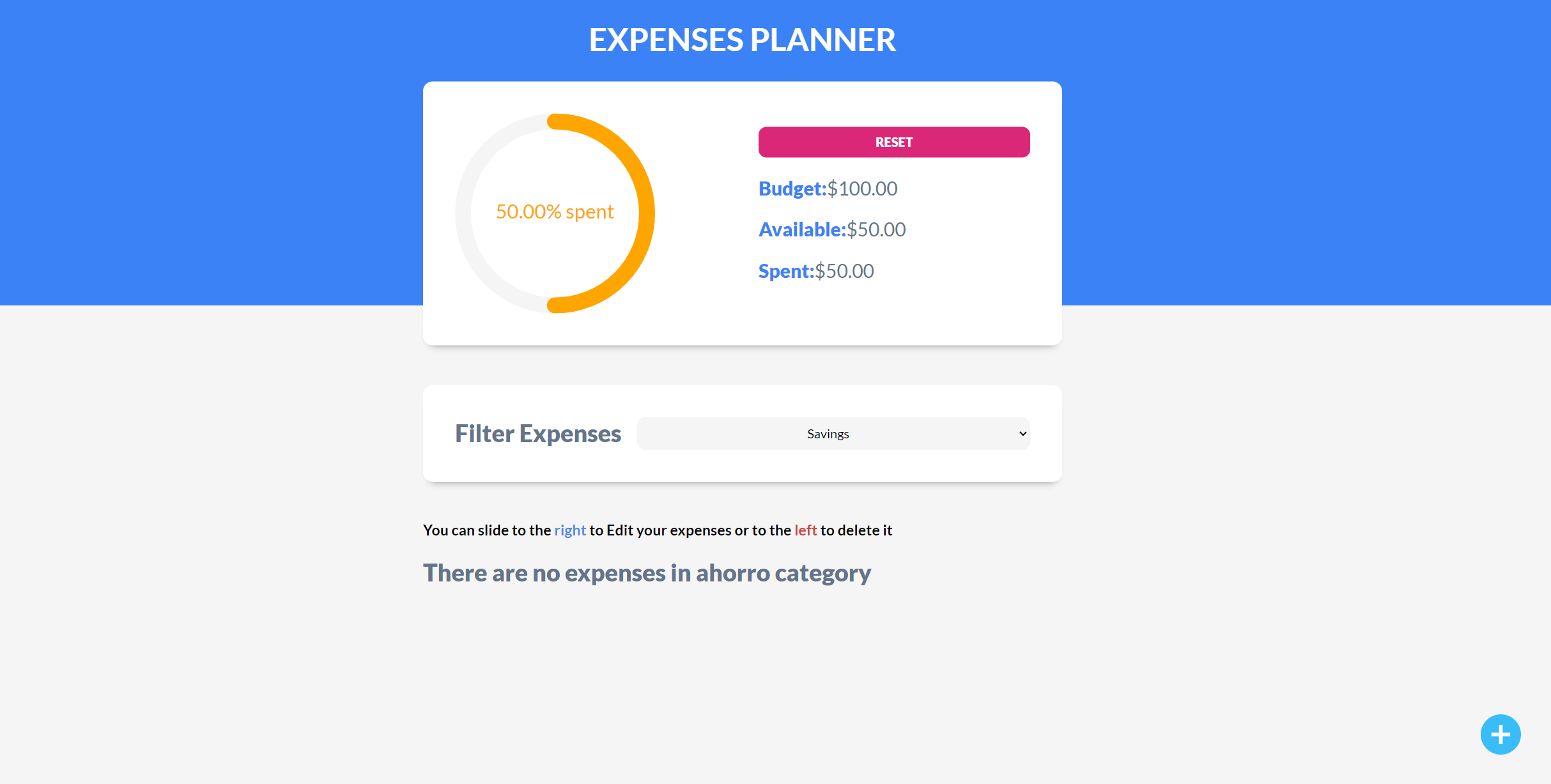The height and width of the screenshot is (784, 1551).
Task: Click the "There are no expenses" message
Action: coord(647,573)
